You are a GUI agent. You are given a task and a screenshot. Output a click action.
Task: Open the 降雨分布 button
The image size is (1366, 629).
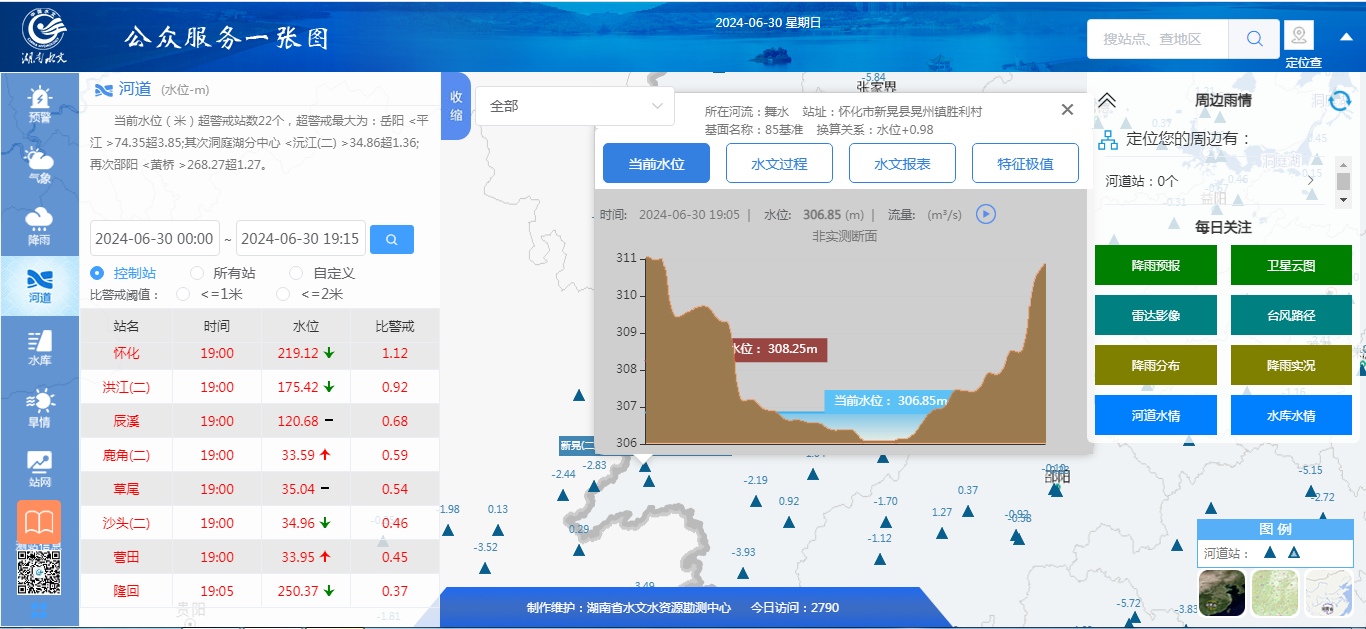coord(1156,365)
